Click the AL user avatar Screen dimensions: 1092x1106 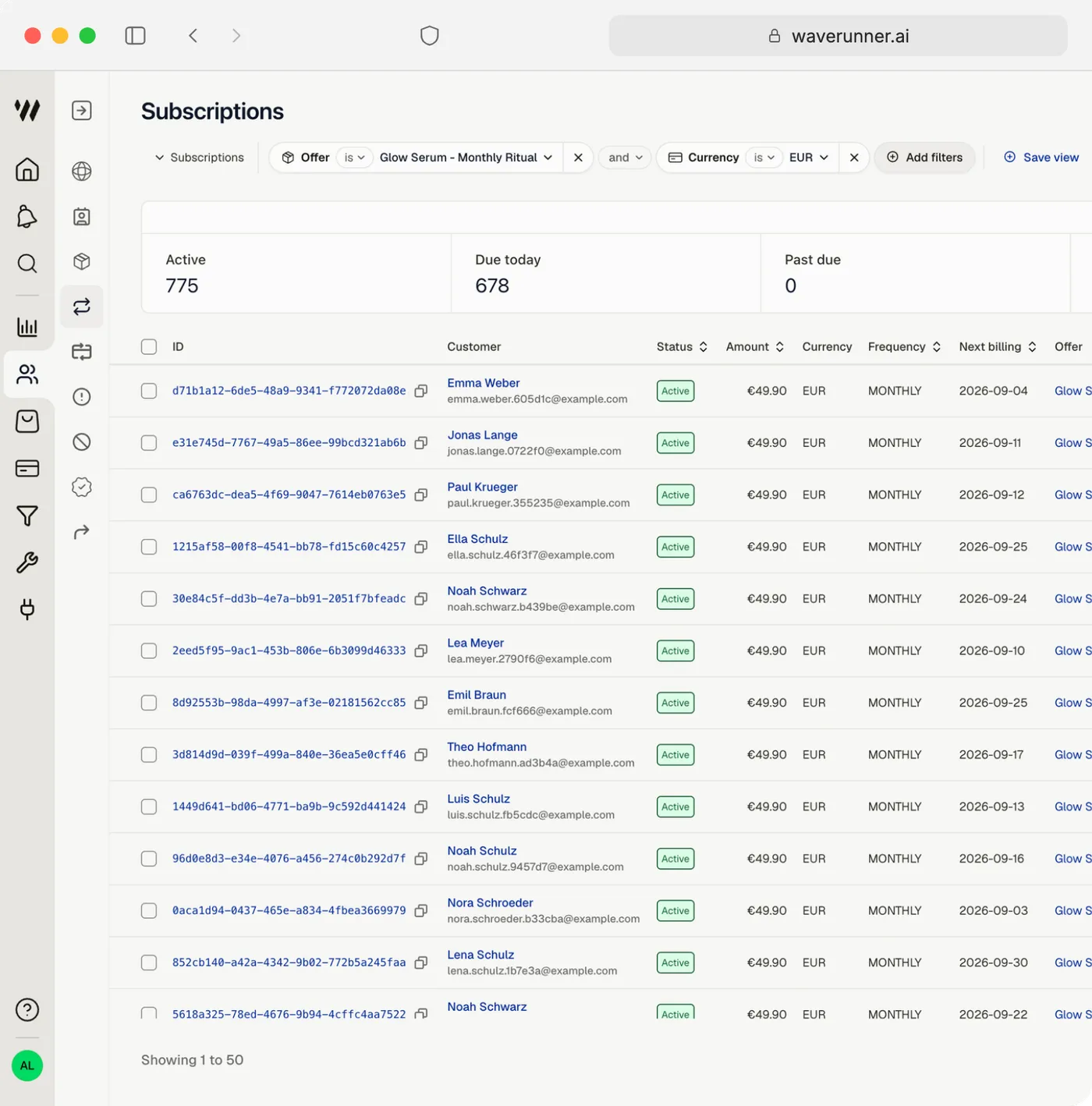tap(27, 1066)
